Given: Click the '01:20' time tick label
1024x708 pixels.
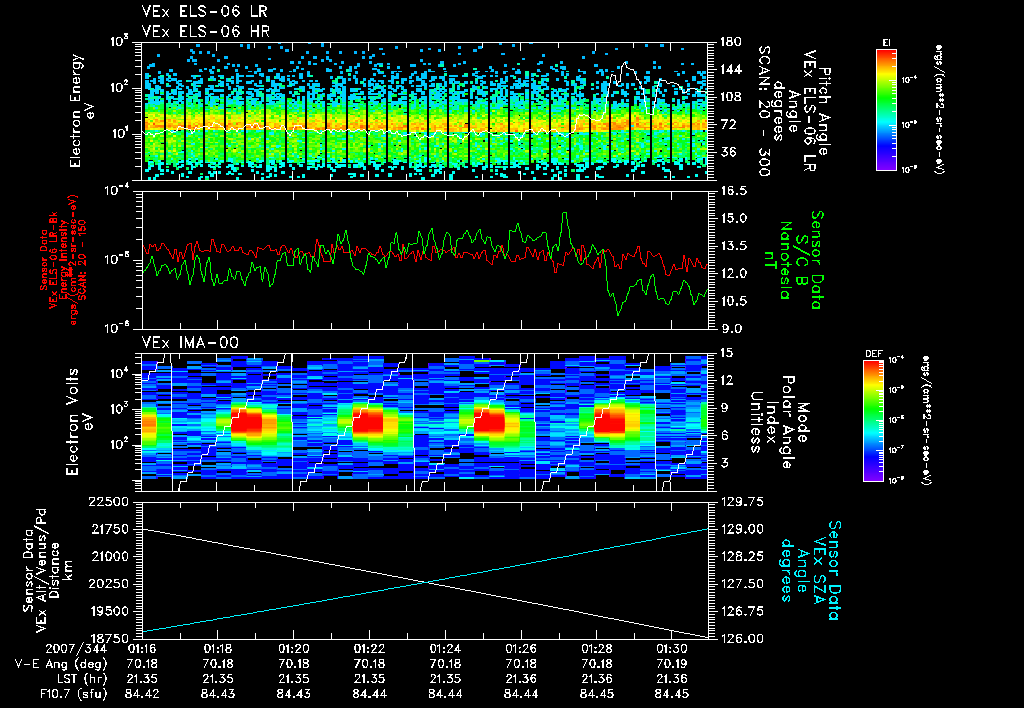Looking at the screenshot, I should [x=293, y=649].
